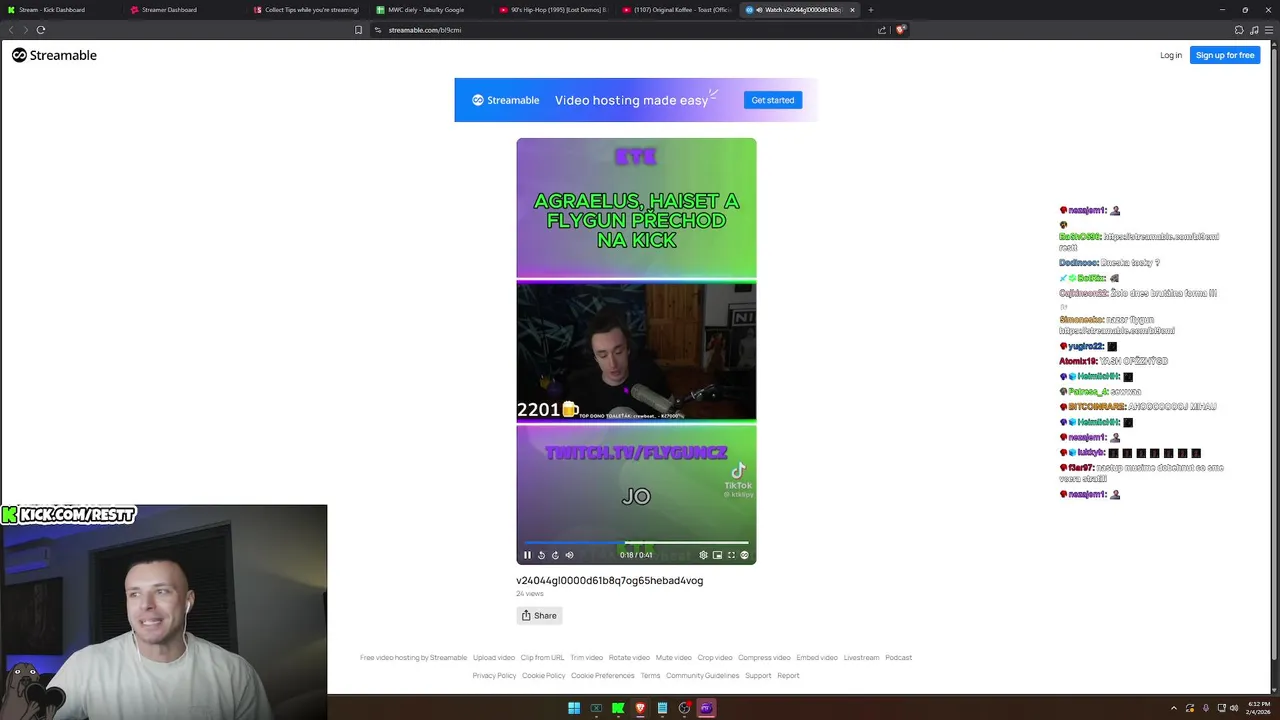Open Trim video footer link

click(587, 658)
